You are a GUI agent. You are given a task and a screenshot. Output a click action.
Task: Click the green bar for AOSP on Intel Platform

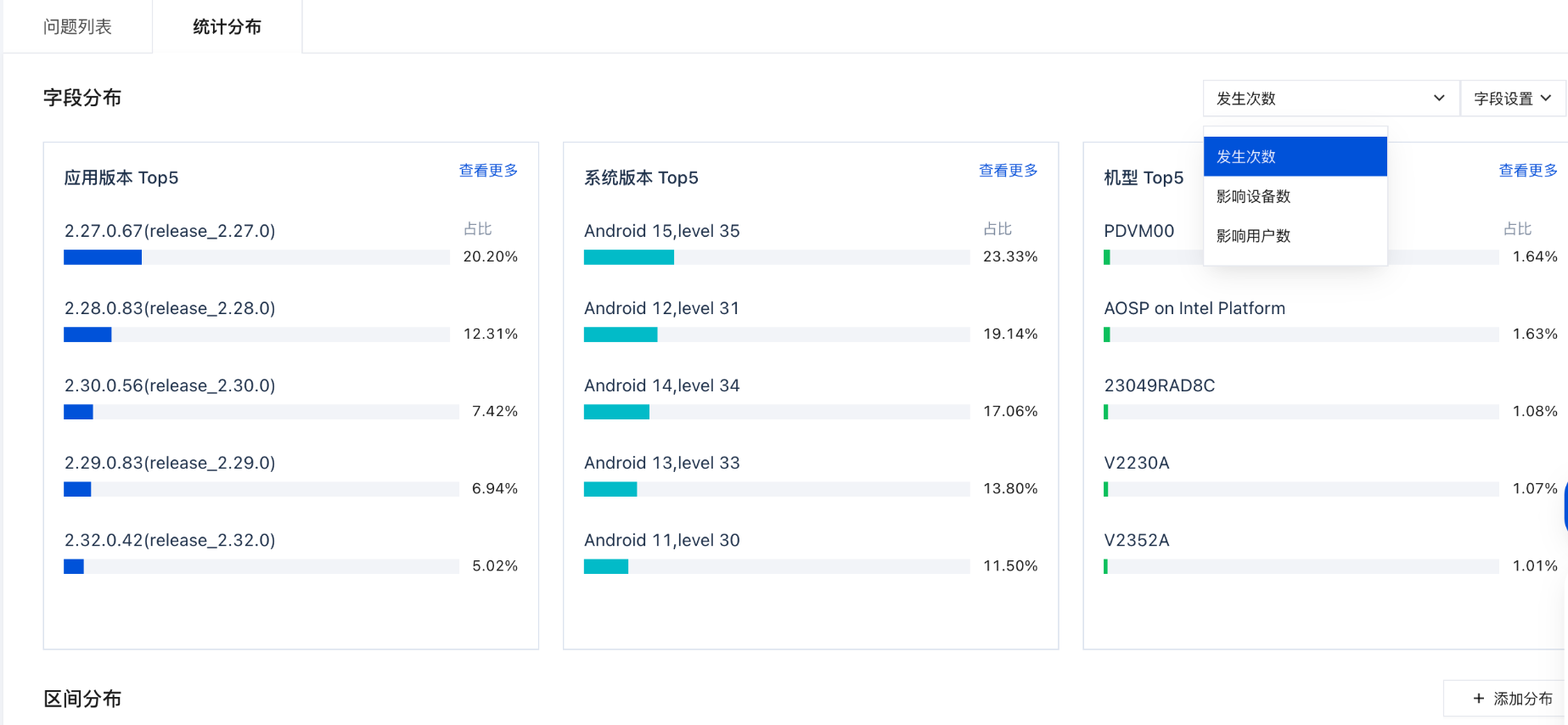(x=1107, y=334)
